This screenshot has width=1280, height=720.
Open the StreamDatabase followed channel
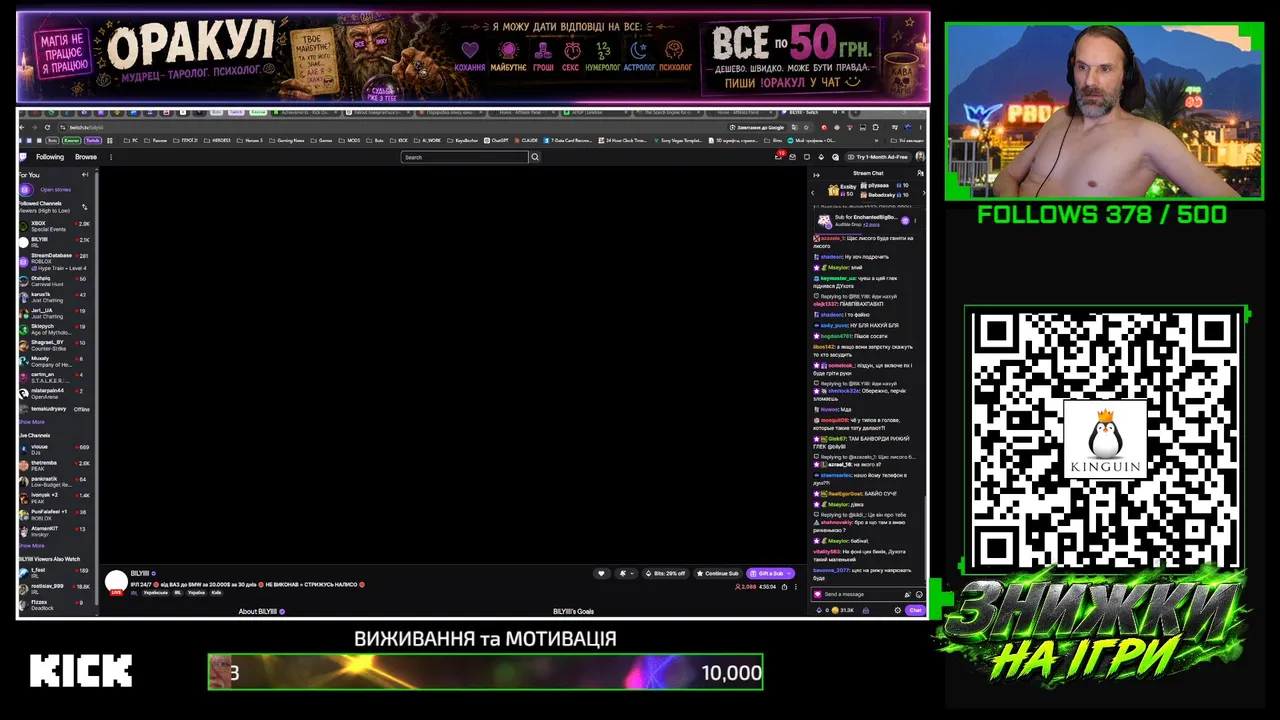tap(55, 262)
